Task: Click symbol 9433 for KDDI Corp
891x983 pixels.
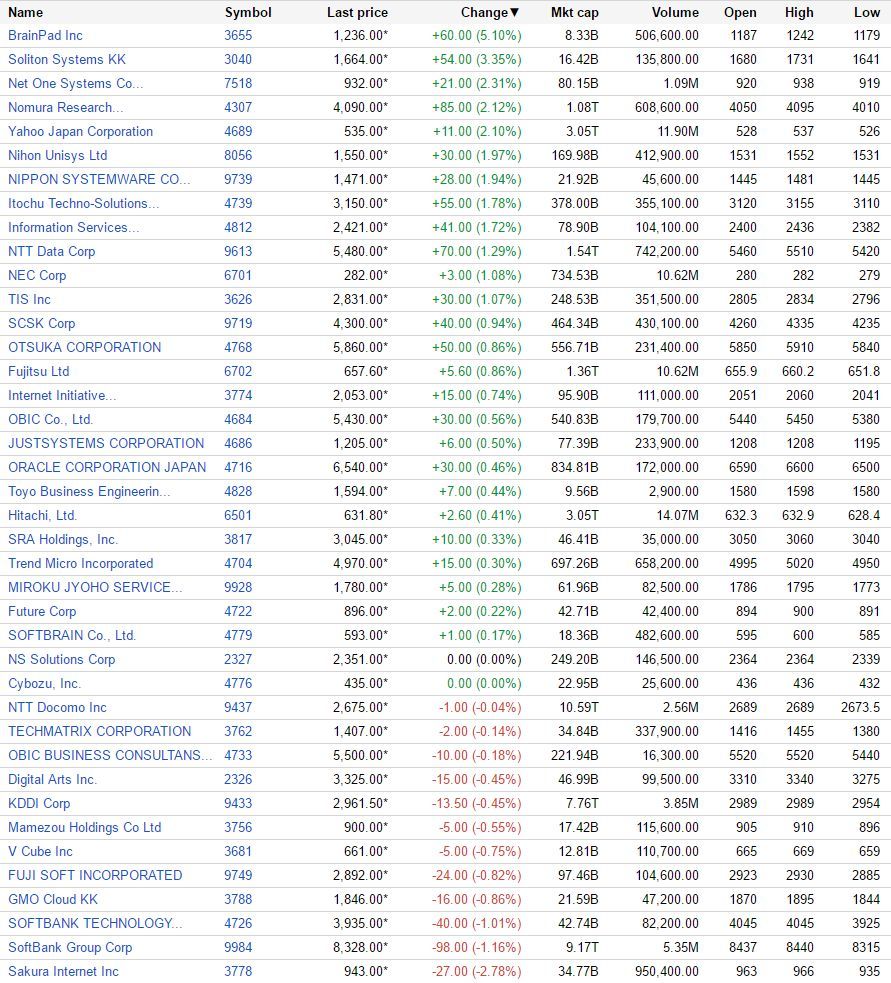Action: pyautogui.click(x=238, y=803)
